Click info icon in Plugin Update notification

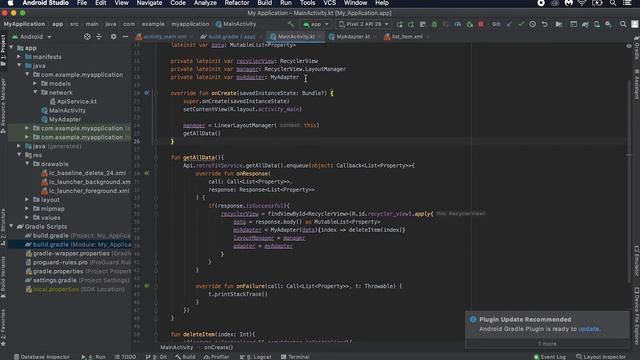coord(473,320)
